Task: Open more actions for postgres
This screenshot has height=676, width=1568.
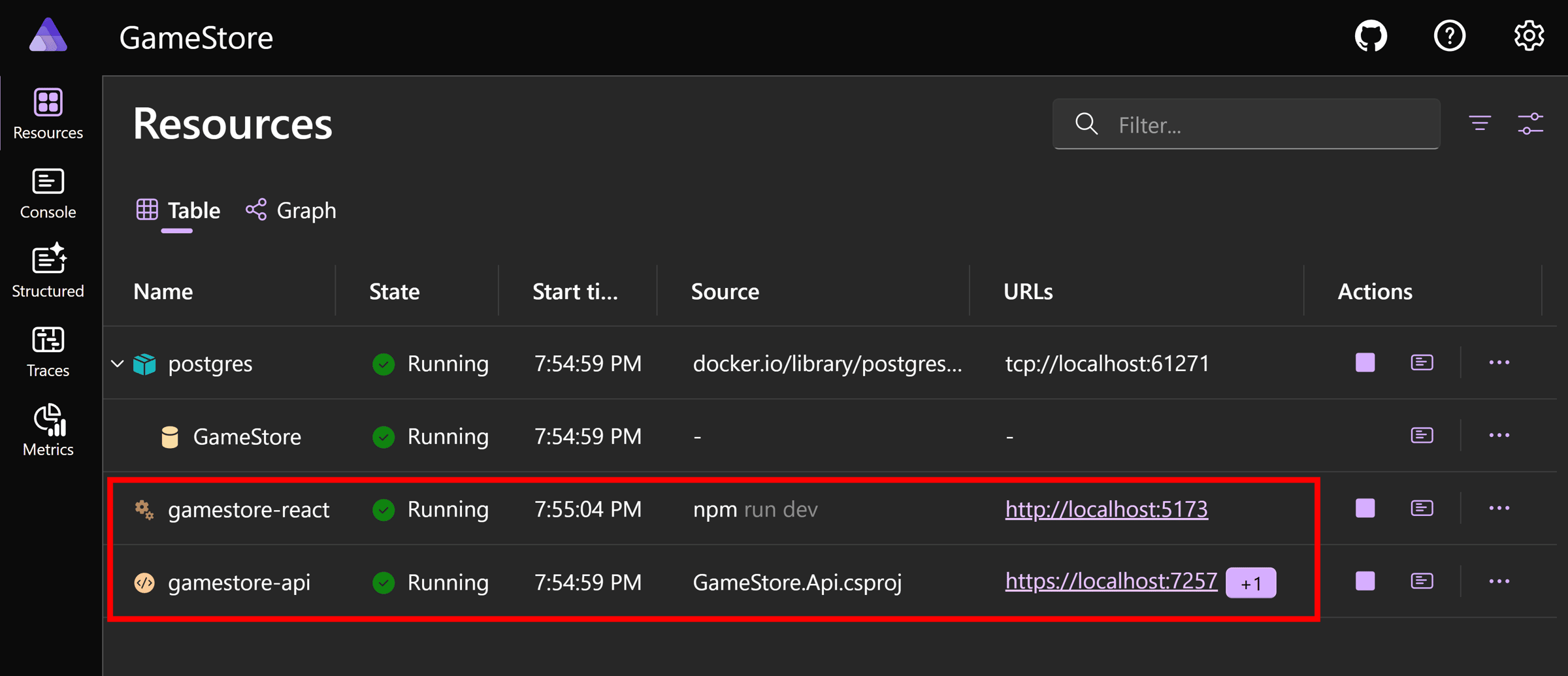Action: point(1499,362)
